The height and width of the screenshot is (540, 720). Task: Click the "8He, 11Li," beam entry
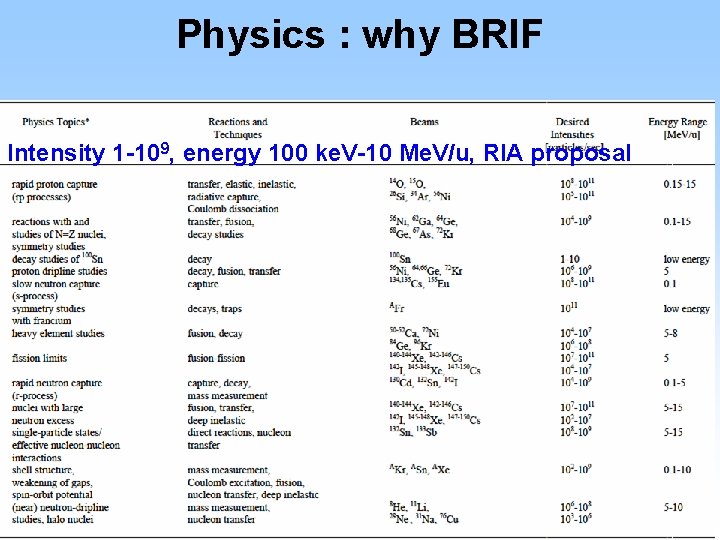coord(409,506)
